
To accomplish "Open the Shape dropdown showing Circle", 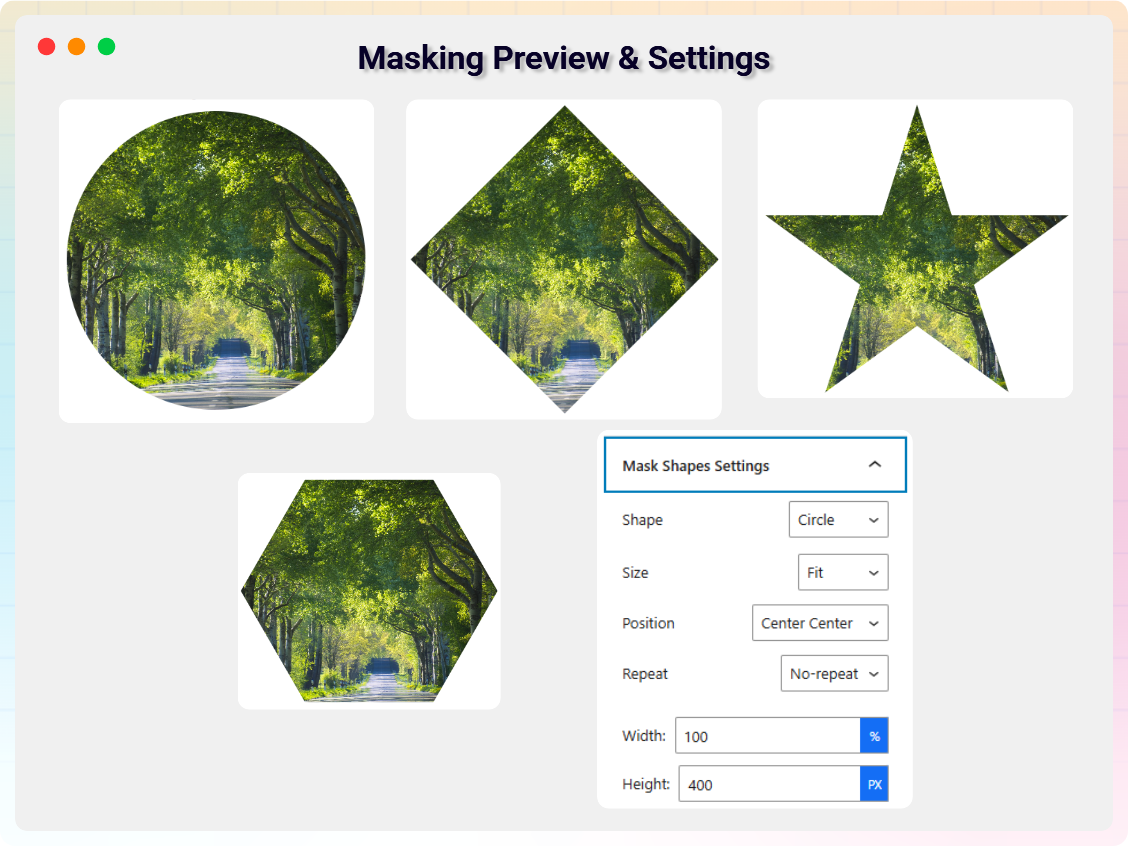I will click(x=838, y=520).
